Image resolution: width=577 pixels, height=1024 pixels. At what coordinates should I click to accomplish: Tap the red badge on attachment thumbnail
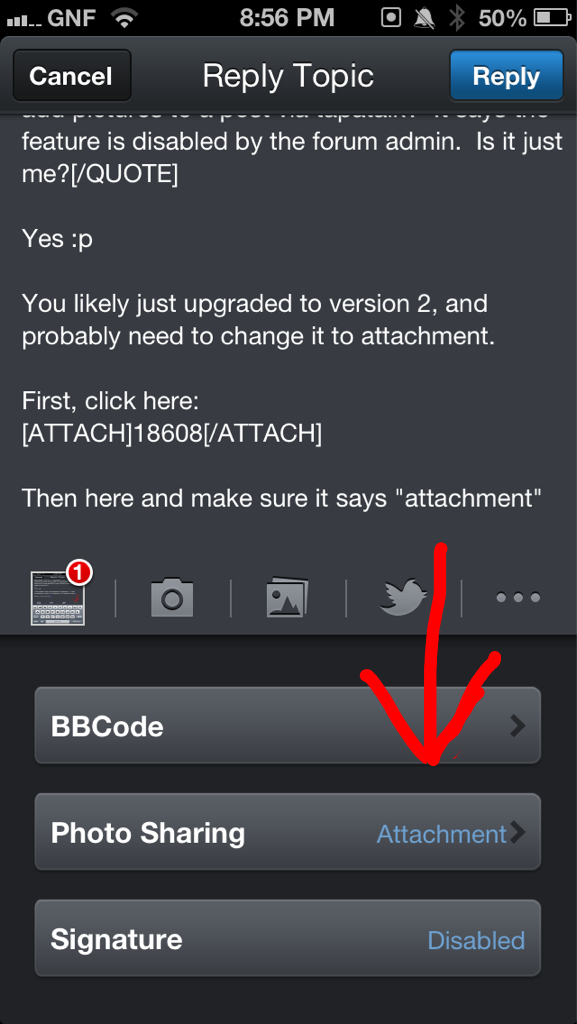coord(79,573)
